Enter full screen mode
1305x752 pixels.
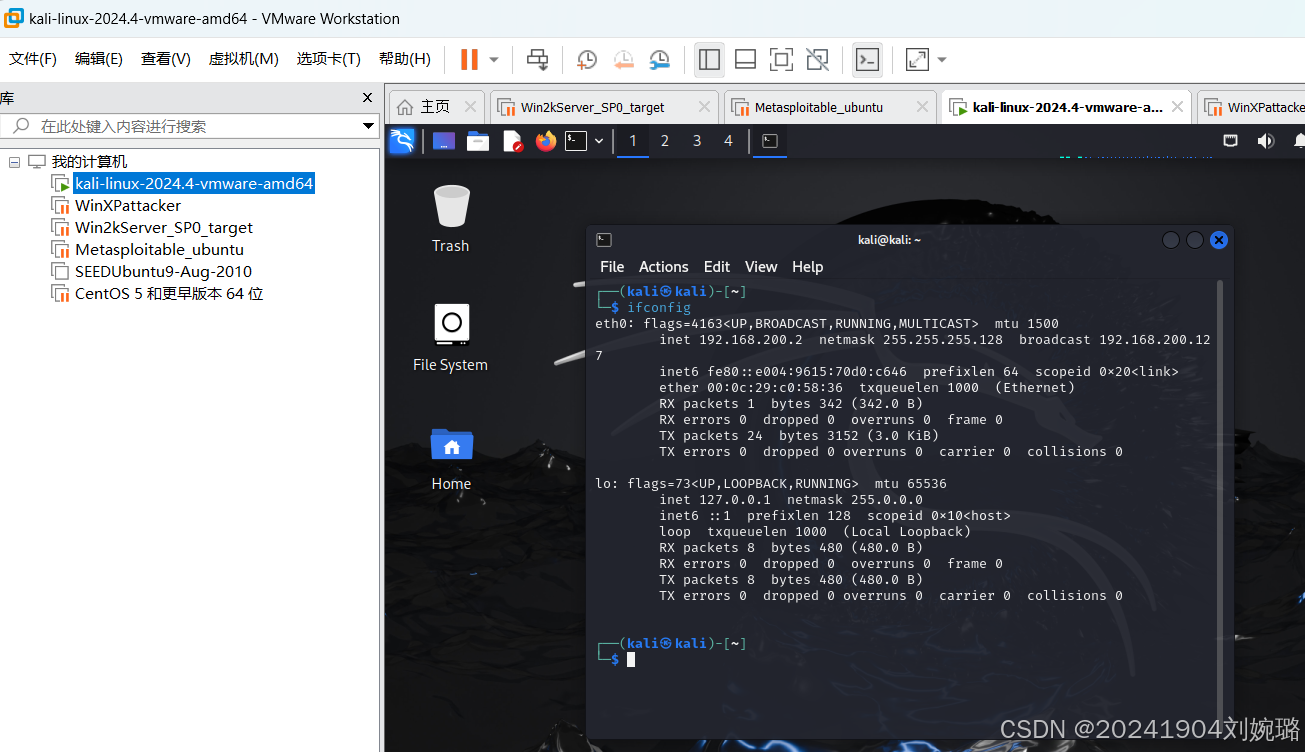pyautogui.click(x=781, y=60)
